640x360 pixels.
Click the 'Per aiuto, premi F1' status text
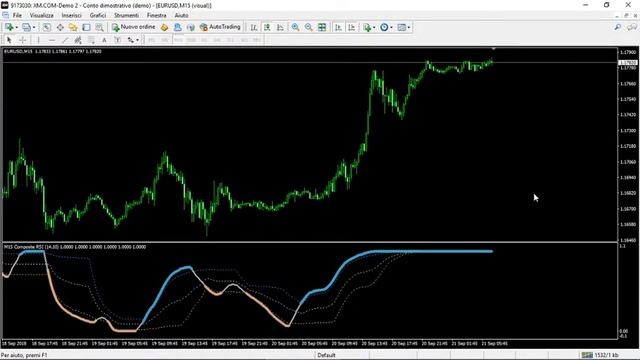coord(24,355)
